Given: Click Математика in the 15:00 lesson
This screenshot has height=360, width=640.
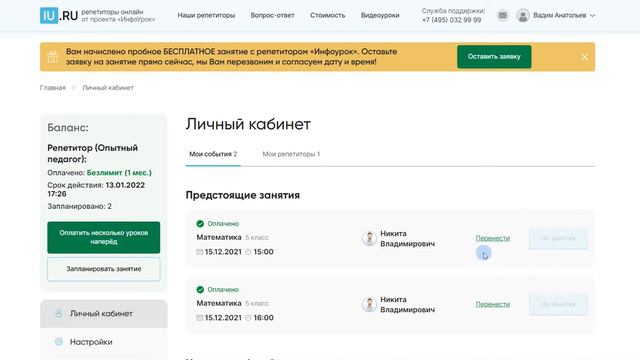Looking at the screenshot, I should tap(219, 238).
